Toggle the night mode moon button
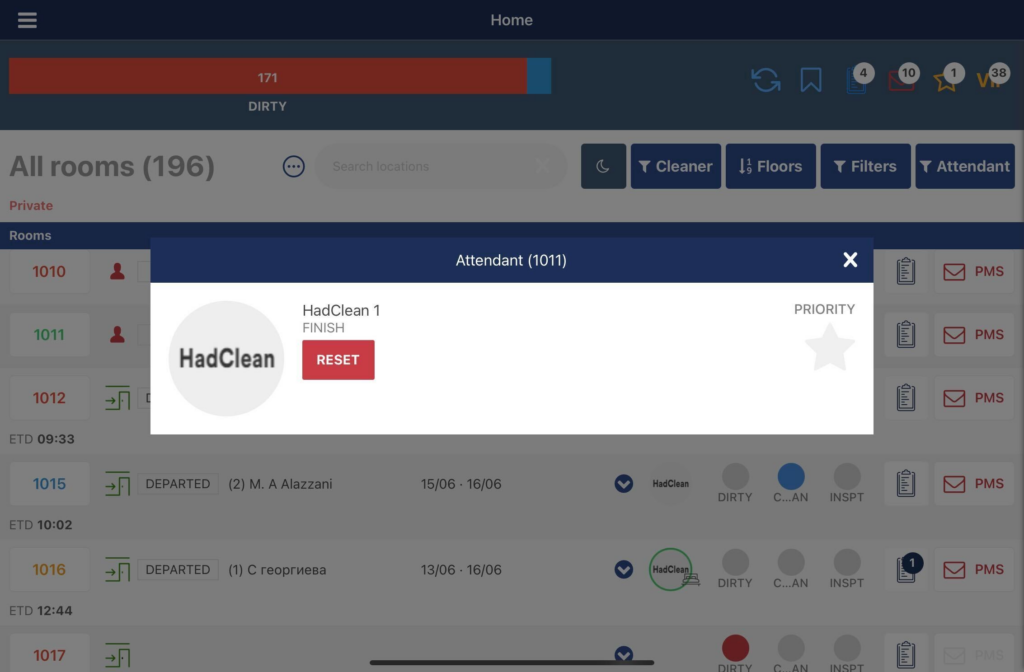The image size is (1024, 672). [603, 166]
